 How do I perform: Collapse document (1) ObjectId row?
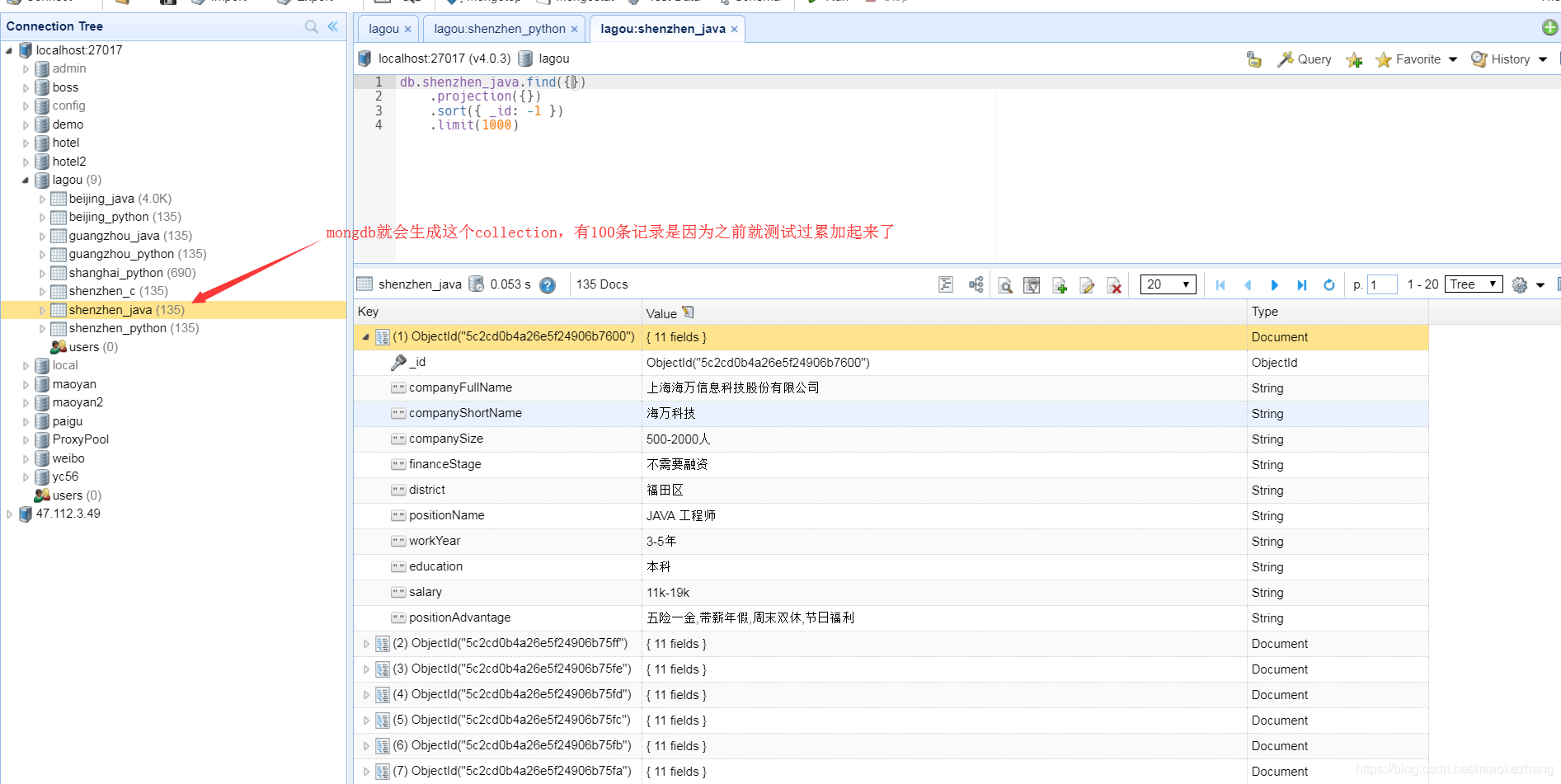click(365, 336)
